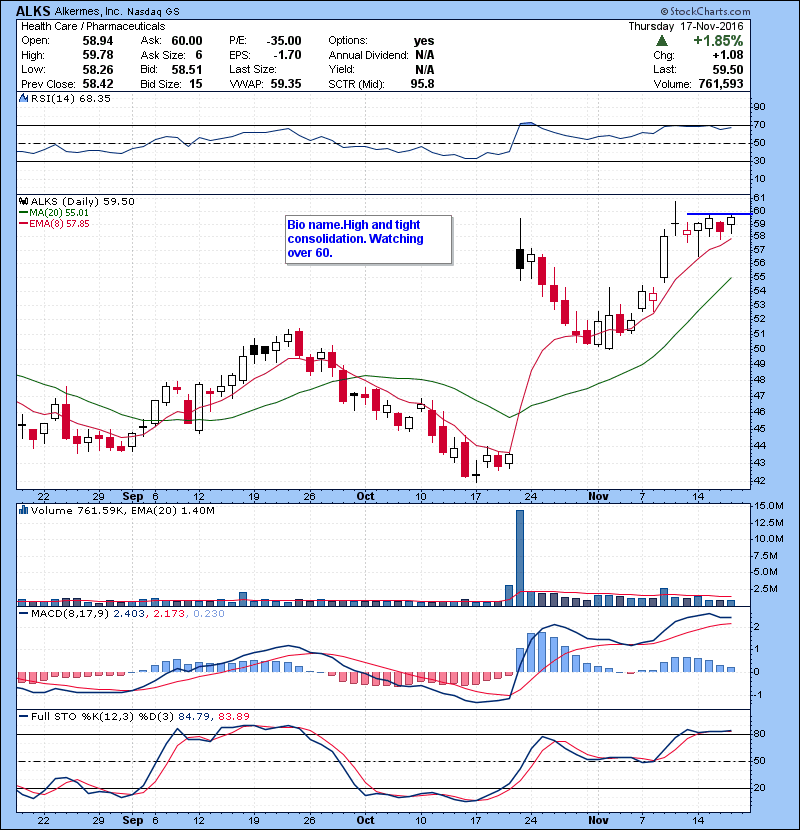Screen dimensions: 800x830
Task: Click the Annual Dividend N/A value
Action: point(425,55)
